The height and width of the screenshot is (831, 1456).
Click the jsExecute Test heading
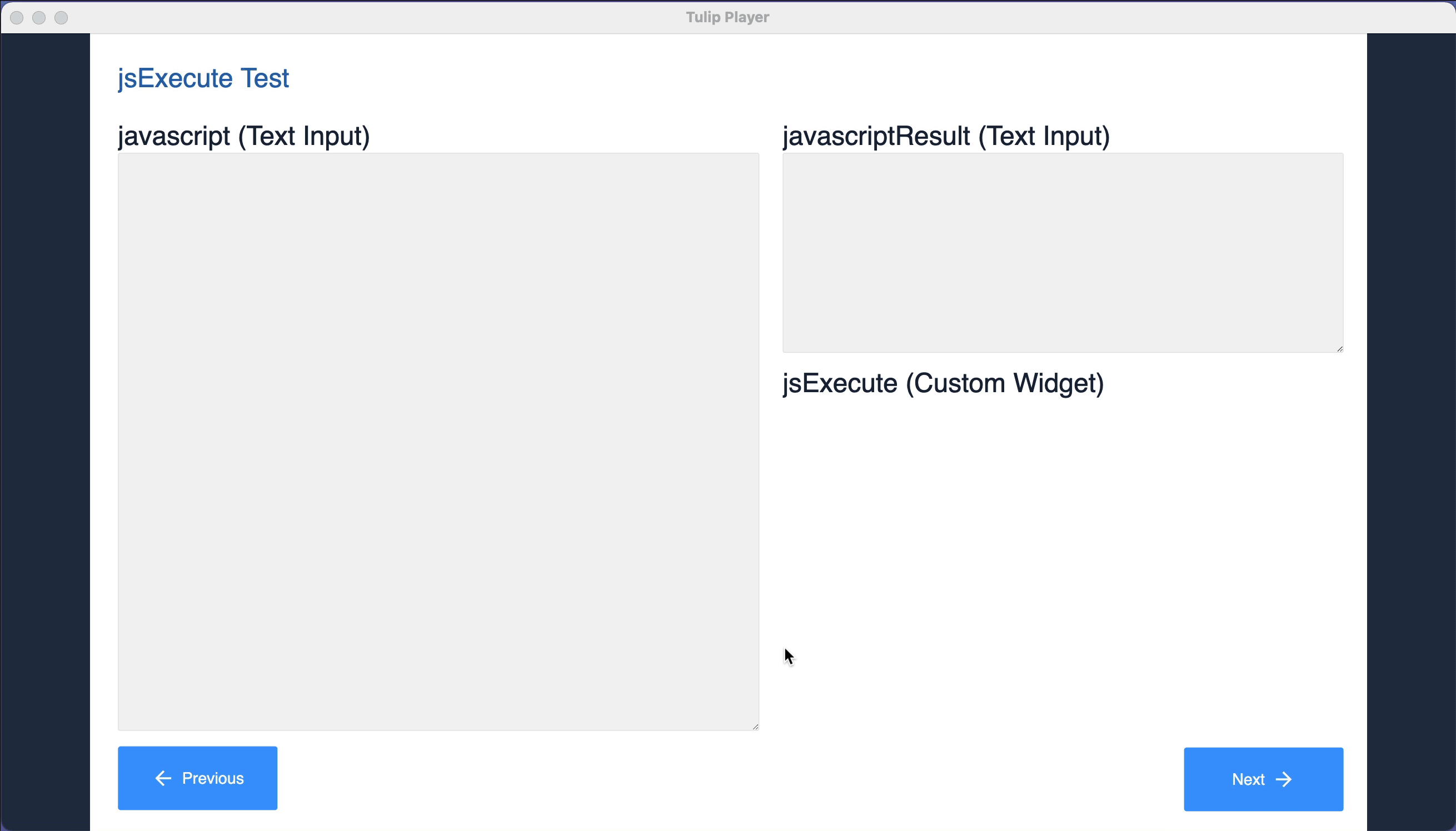[x=203, y=78]
